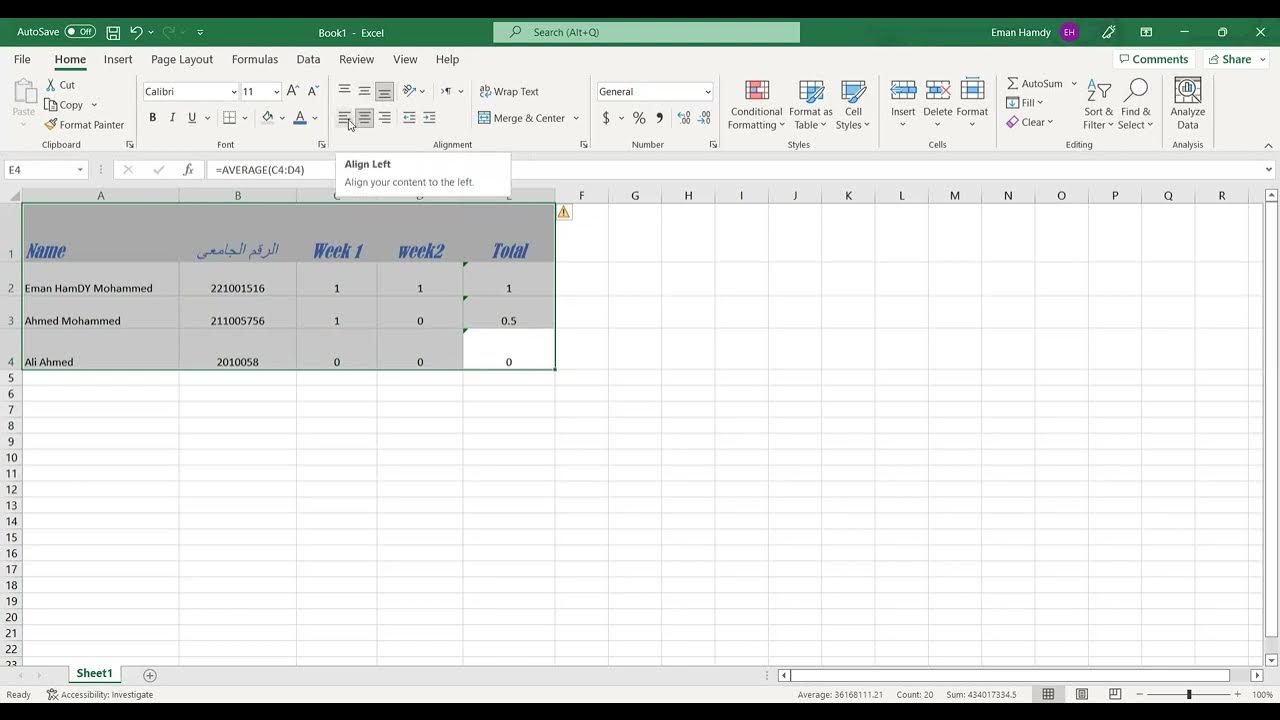
Task: Click the Merge & Center button
Action: pos(521,118)
